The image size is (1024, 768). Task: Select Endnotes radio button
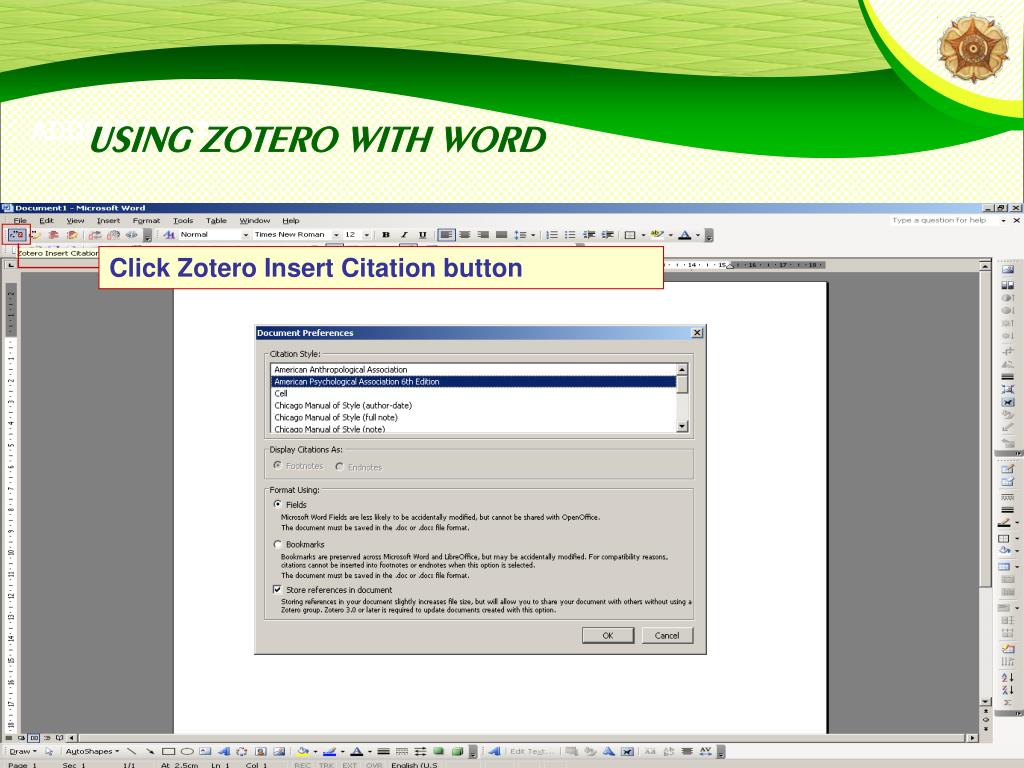coord(340,466)
